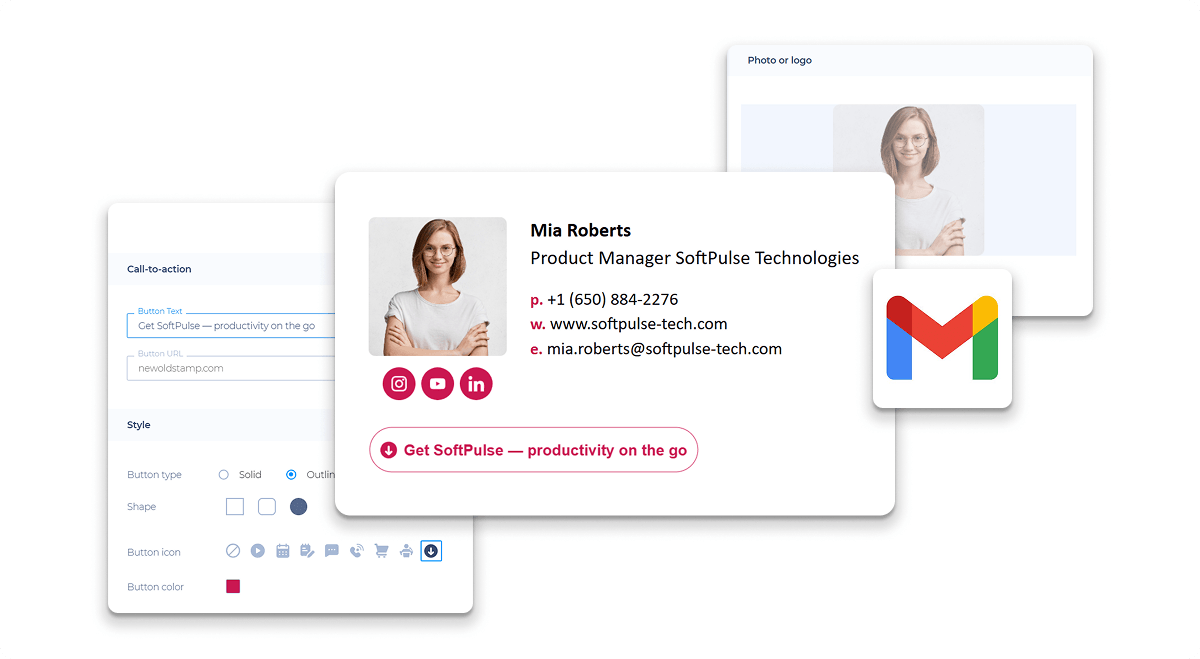Open the Instagram social icon in the signature
Viewport: 1200px width, 659px height.
[399, 384]
